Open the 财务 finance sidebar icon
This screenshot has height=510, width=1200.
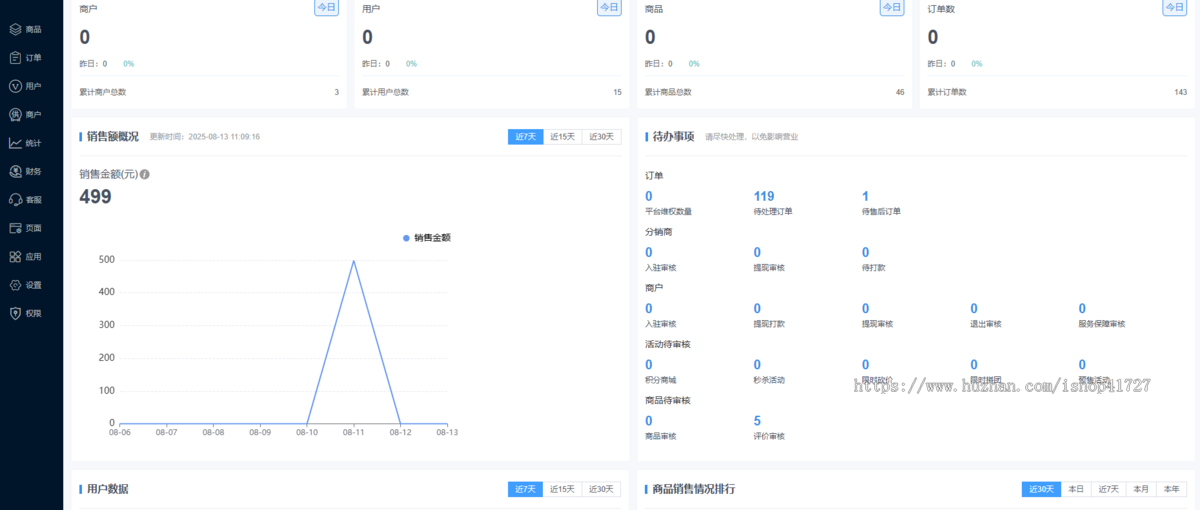coord(16,171)
